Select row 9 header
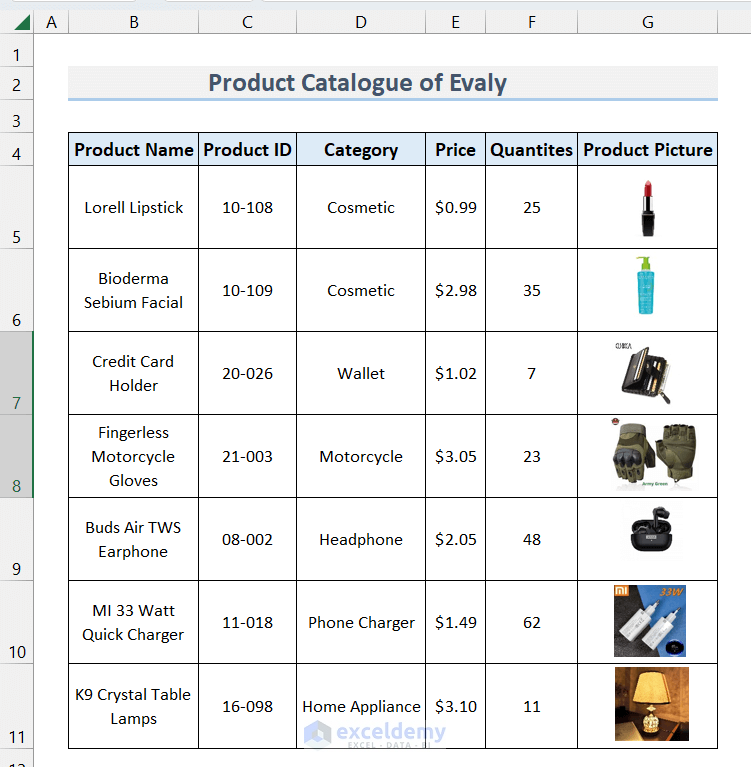The image size is (751, 767). click(x=17, y=539)
